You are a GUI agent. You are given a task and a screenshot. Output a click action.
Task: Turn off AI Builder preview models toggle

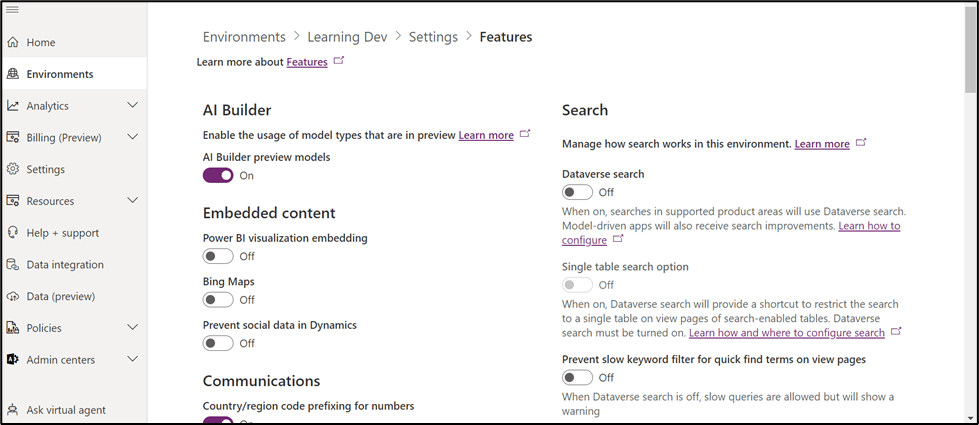tap(218, 176)
